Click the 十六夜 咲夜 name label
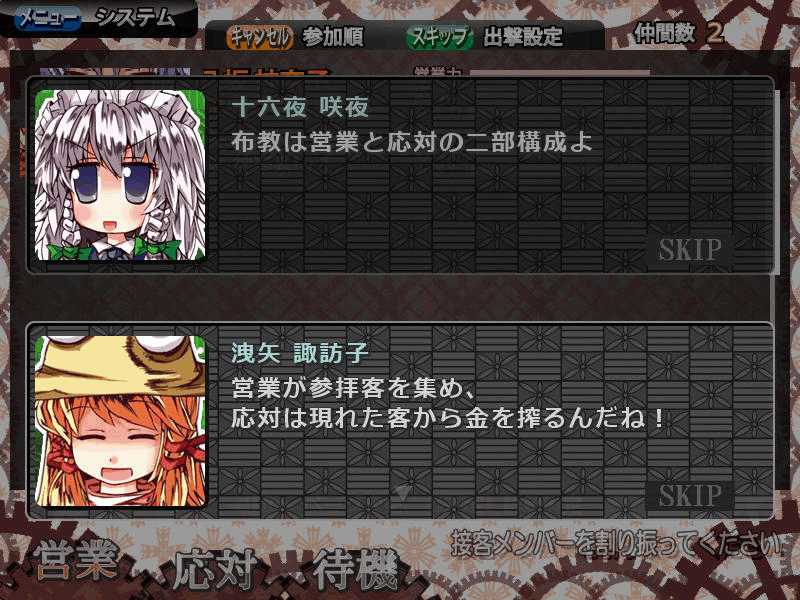The width and height of the screenshot is (800, 600). click(x=300, y=107)
